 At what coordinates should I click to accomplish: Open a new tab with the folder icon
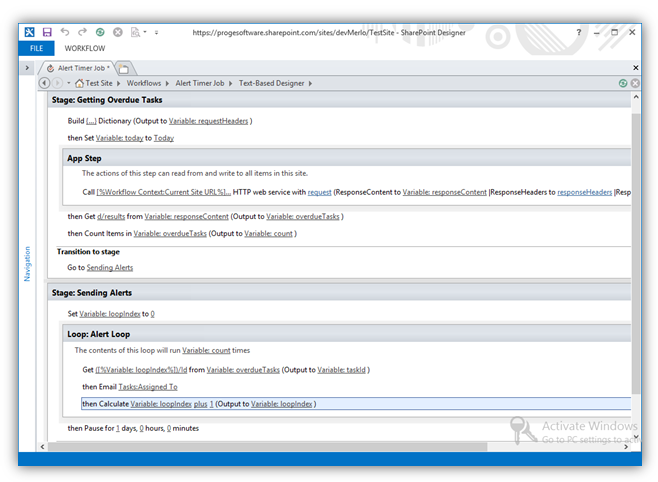pos(123,68)
